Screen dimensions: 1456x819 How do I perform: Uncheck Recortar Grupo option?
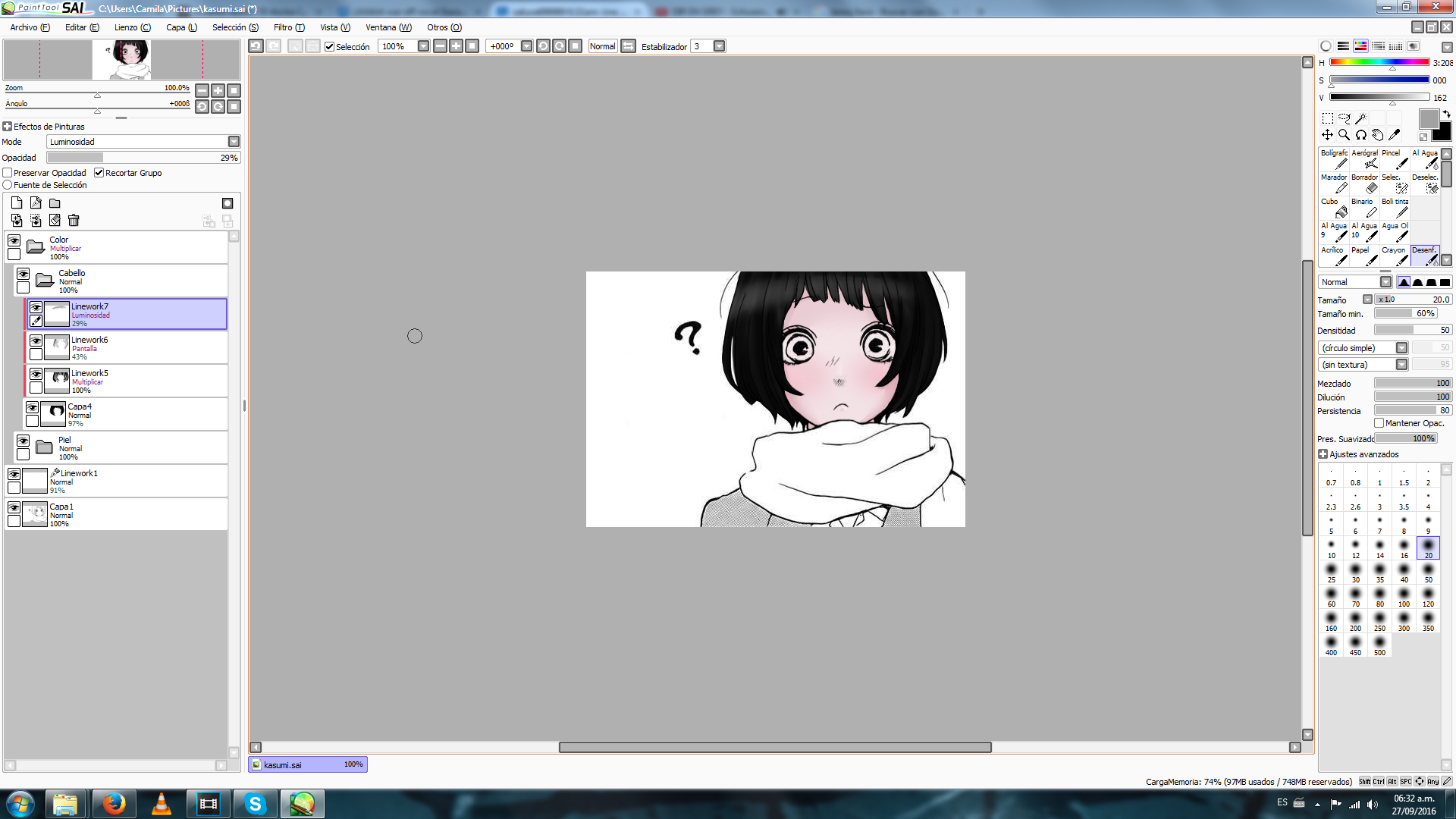click(99, 173)
